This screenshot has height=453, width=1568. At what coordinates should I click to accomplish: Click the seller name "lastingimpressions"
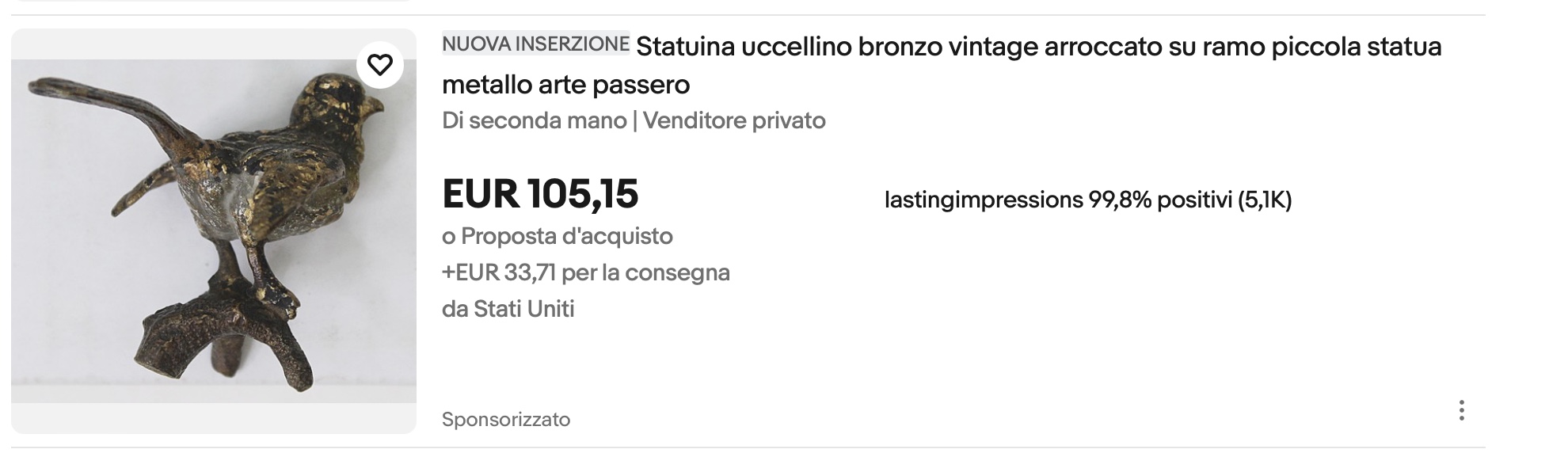coord(983,200)
